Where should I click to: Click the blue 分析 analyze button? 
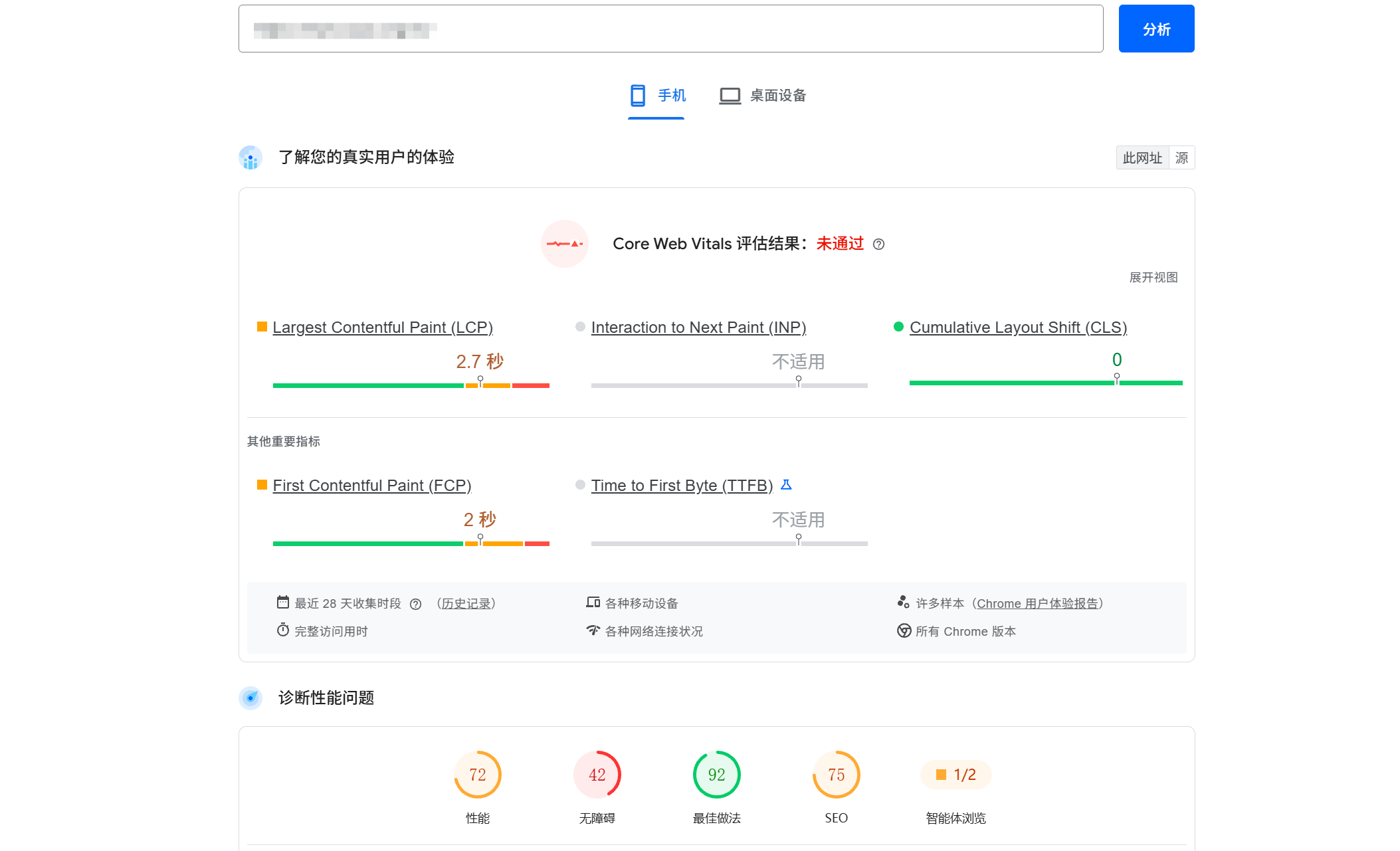[x=1156, y=29]
